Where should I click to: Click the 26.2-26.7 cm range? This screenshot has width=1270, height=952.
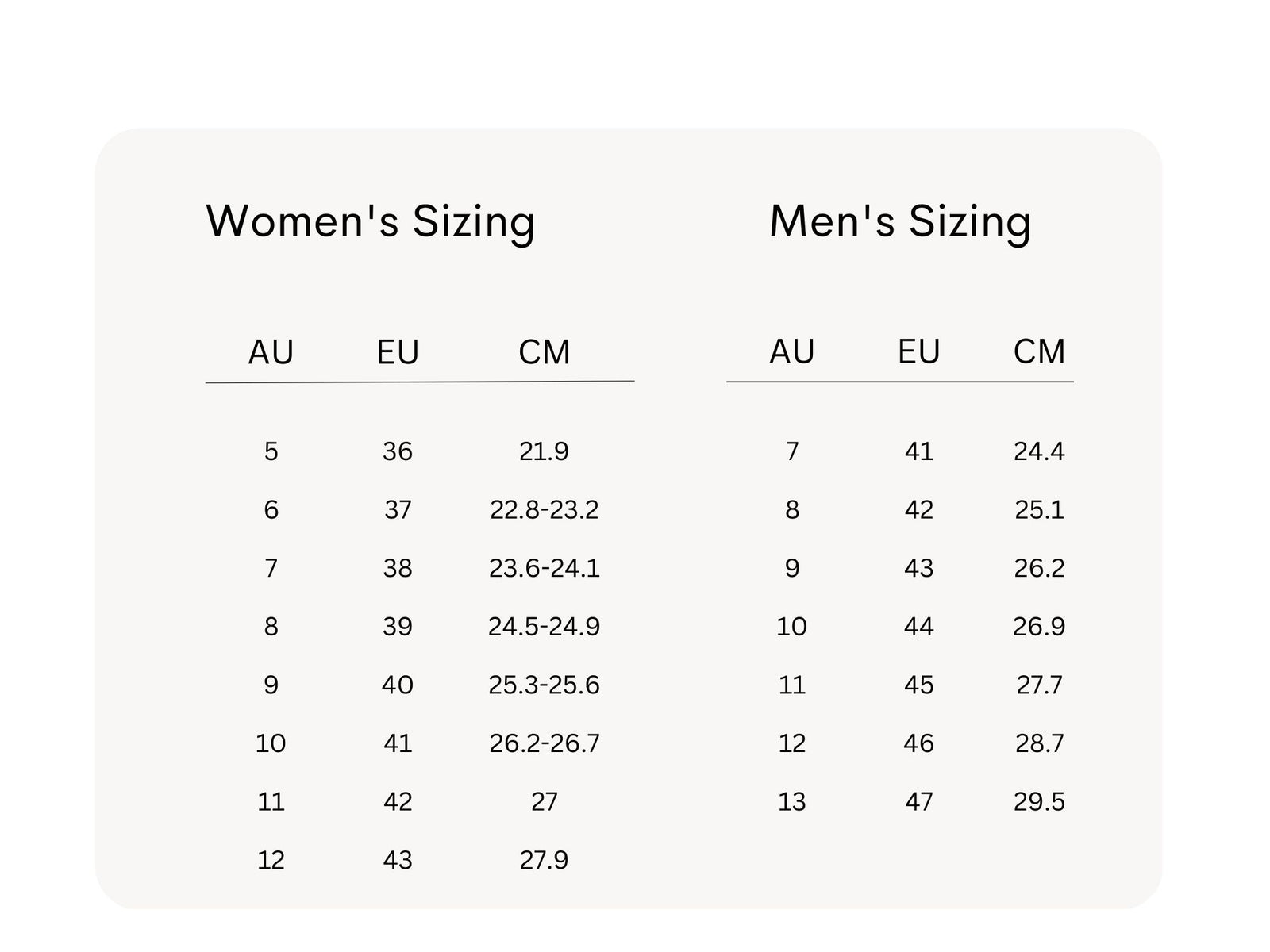545,743
